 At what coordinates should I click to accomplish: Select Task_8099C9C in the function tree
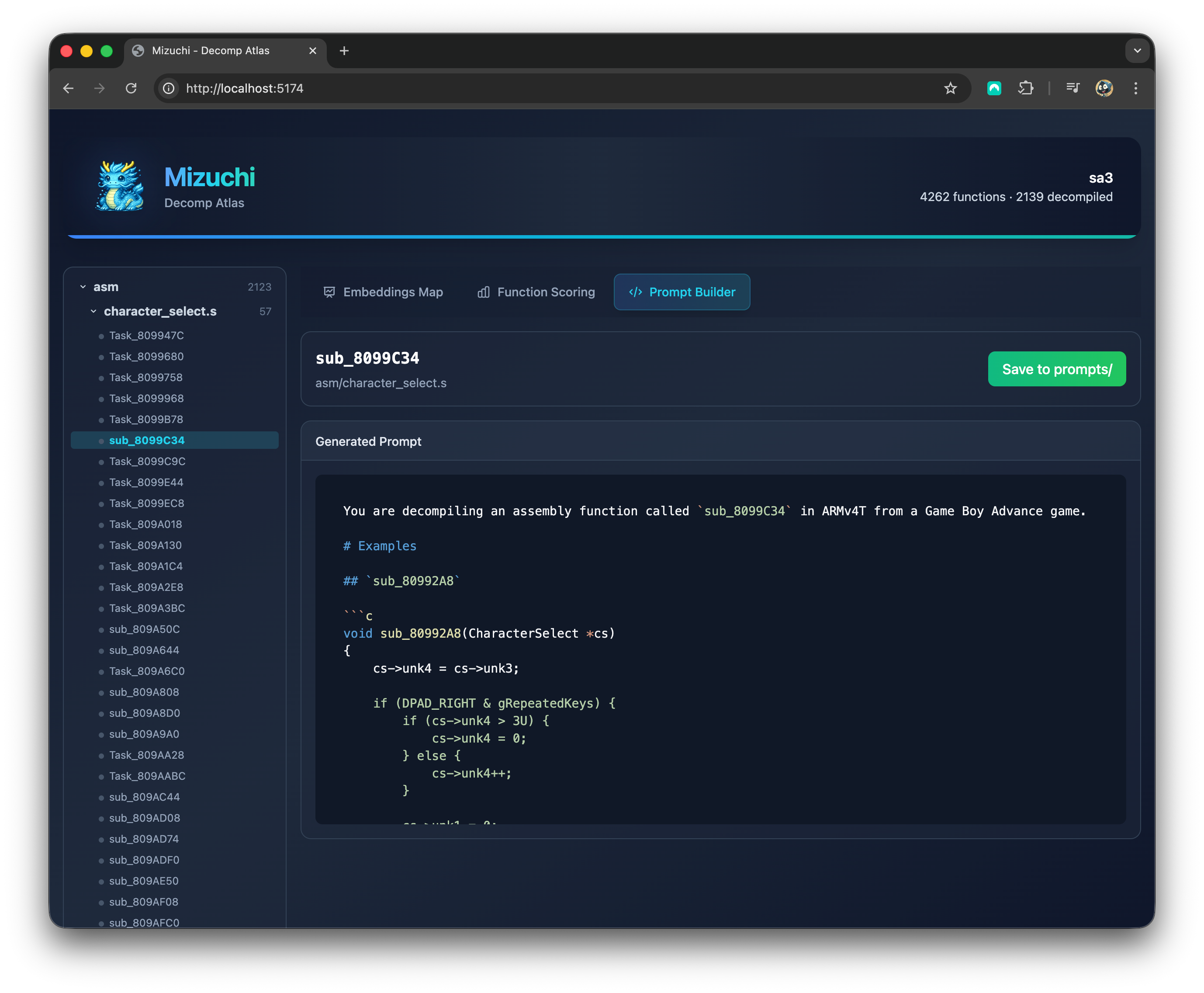147,461
